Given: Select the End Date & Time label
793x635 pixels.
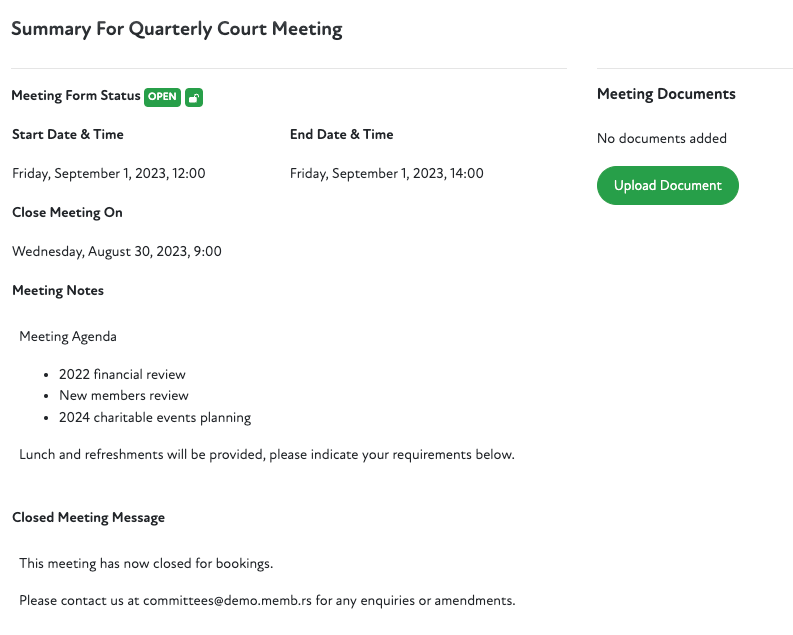Looking at the screenshot, I should pos(342,134).
